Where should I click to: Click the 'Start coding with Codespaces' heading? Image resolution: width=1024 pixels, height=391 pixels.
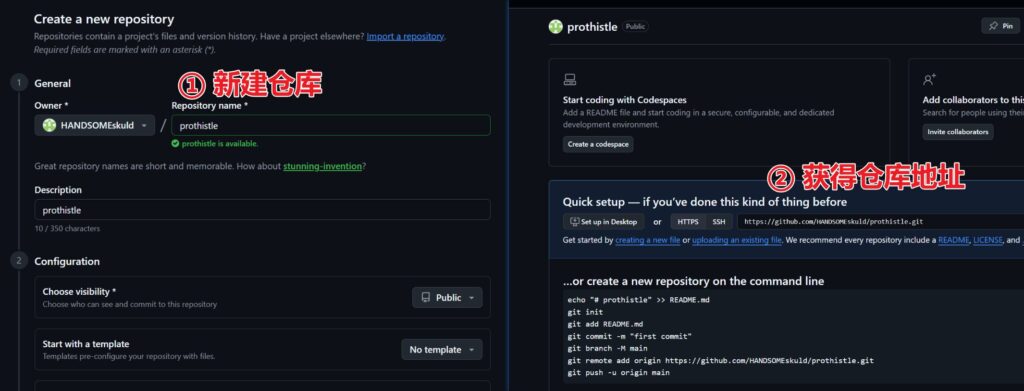[624, 101]
